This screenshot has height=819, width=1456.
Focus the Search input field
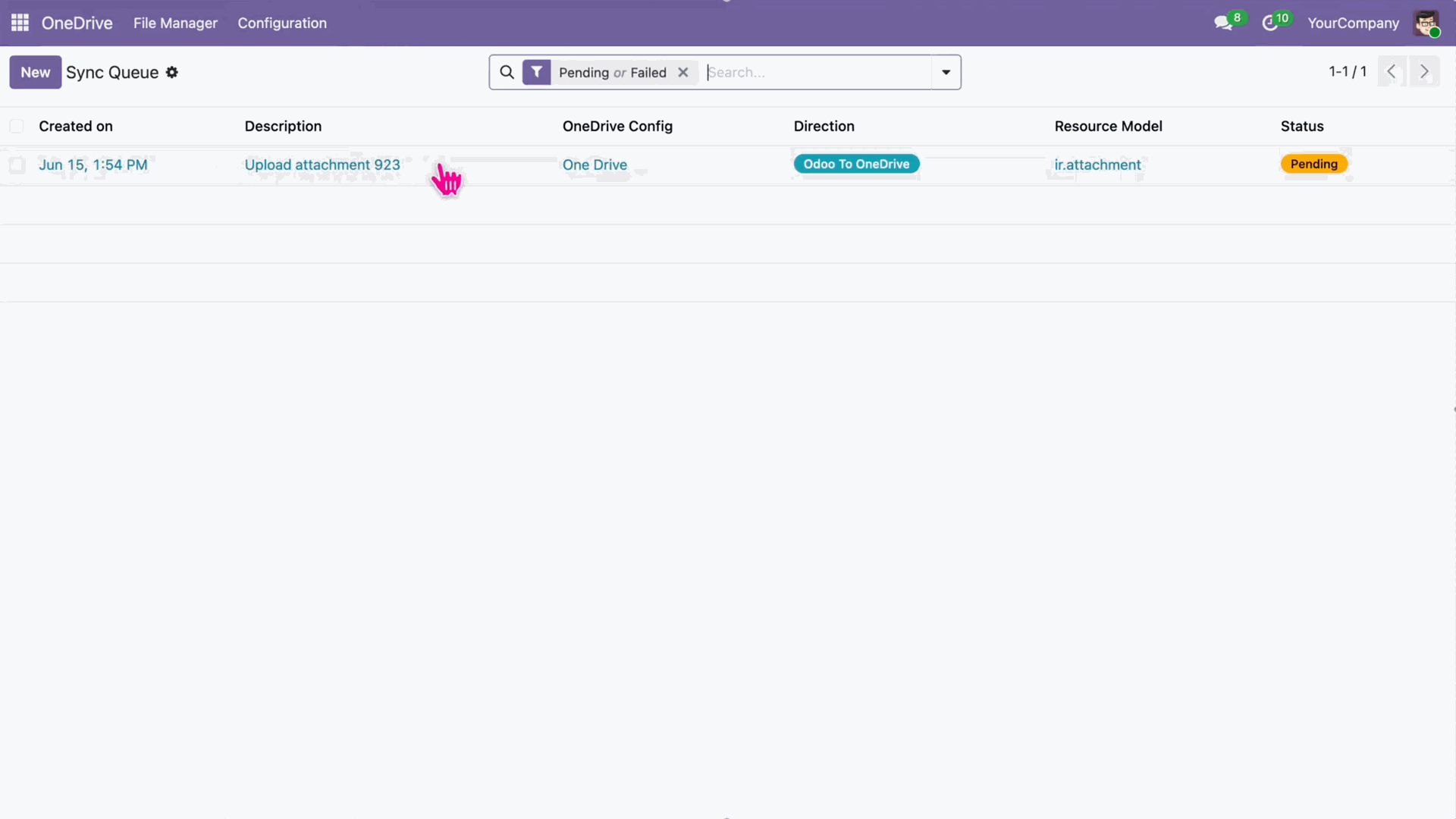coord(817,72)
